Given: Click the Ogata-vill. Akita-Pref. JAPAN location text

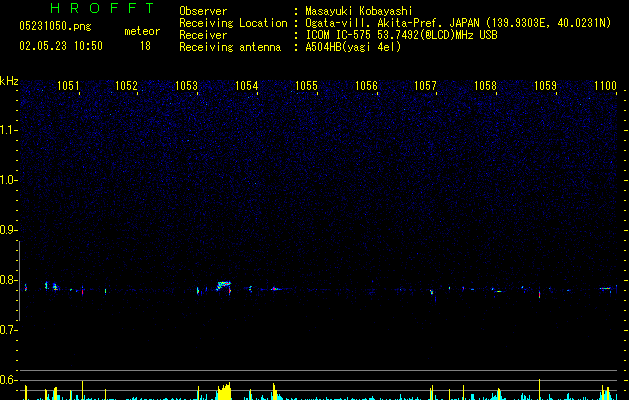Looking at the screenshot, I should pos(458,23).
